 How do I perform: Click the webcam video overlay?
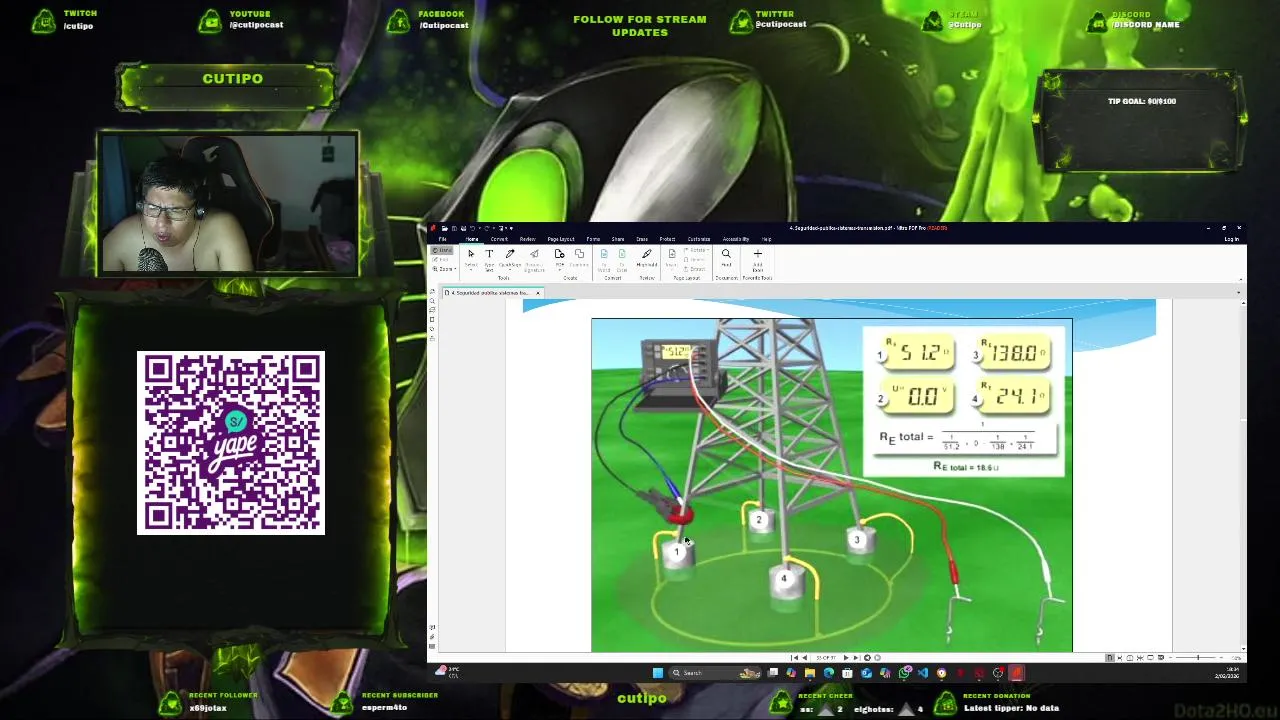(228, 204)
